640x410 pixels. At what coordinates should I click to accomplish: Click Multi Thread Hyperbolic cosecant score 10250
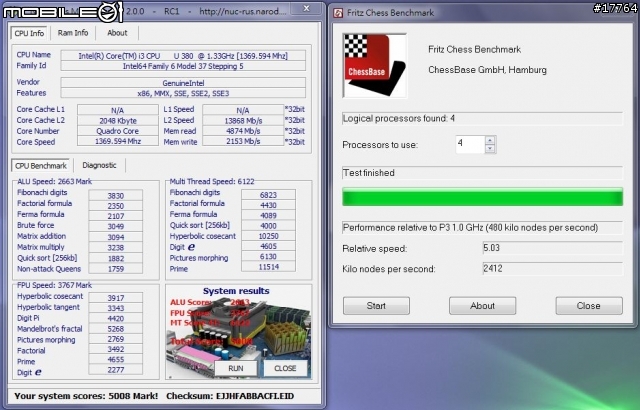[x=268, y=236]
